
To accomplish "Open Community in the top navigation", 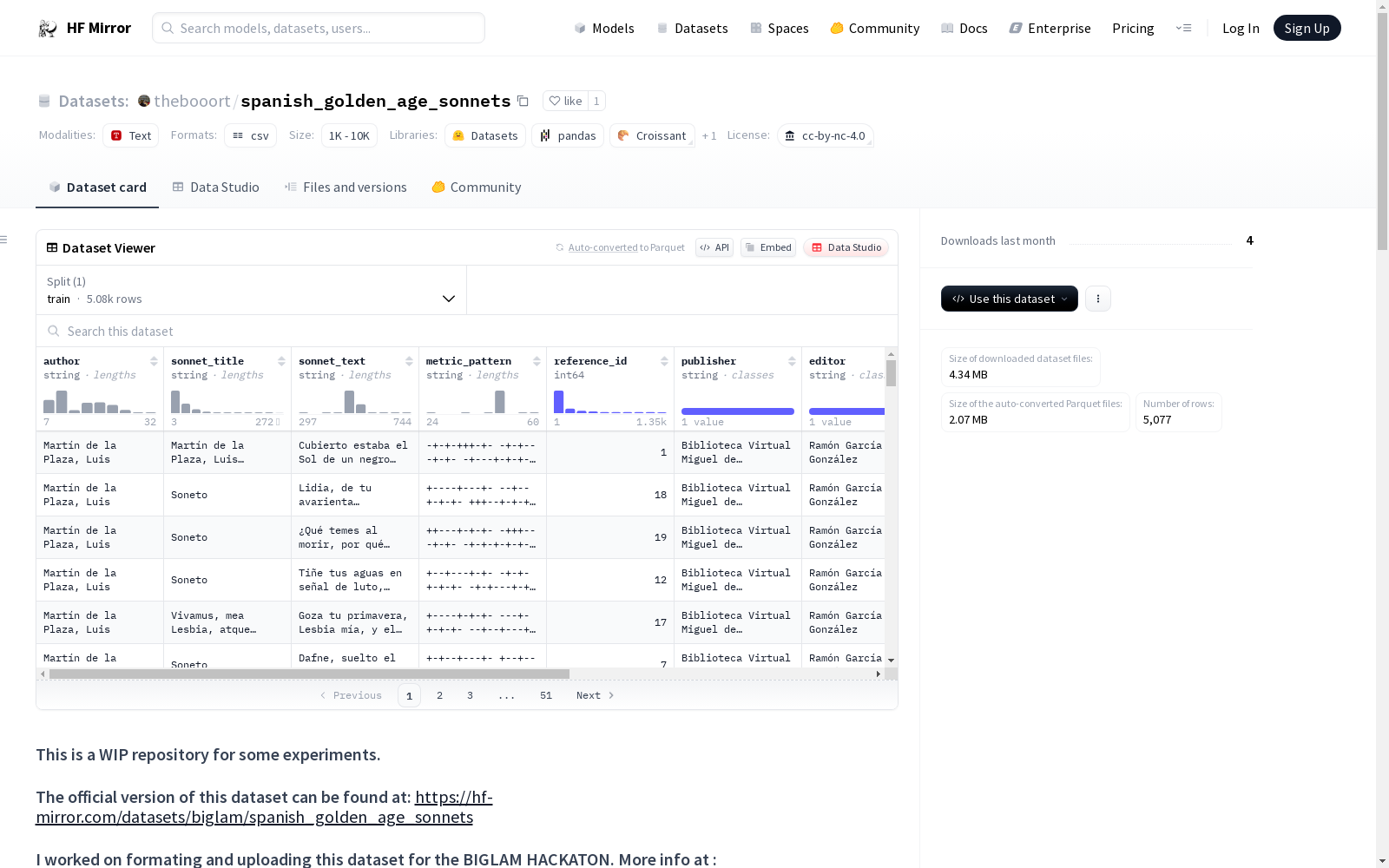I will tap(875, 29).
